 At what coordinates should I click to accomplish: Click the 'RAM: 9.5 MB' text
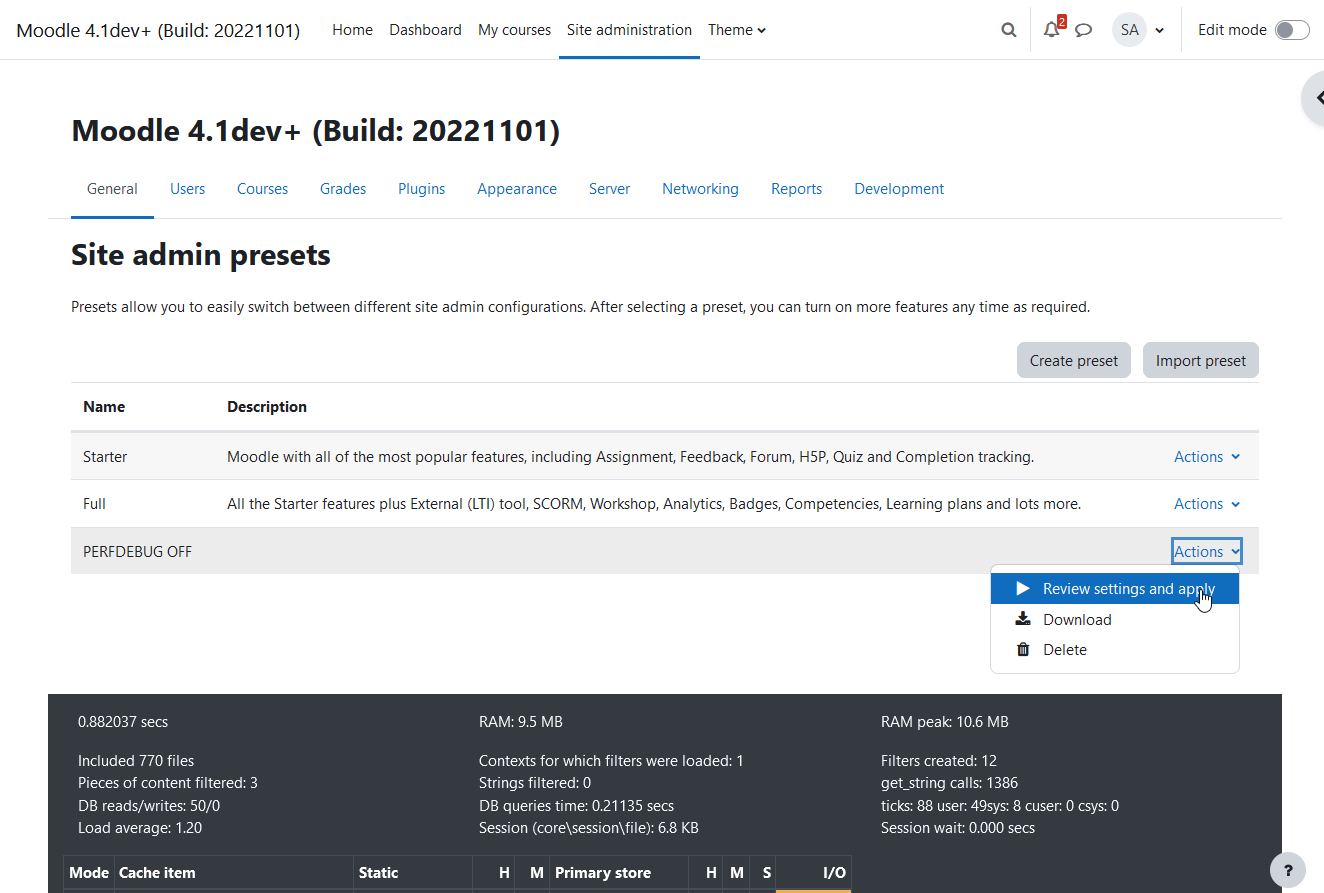pyautogui.click(x=521, y=721)
